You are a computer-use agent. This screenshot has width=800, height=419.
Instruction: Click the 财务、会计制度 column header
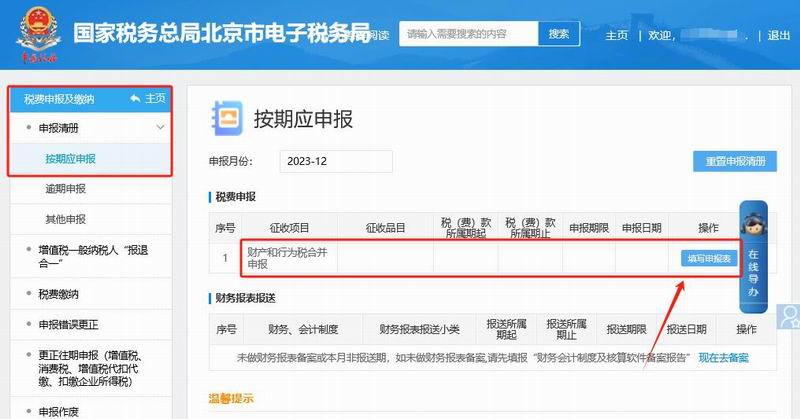click(303, 330)
